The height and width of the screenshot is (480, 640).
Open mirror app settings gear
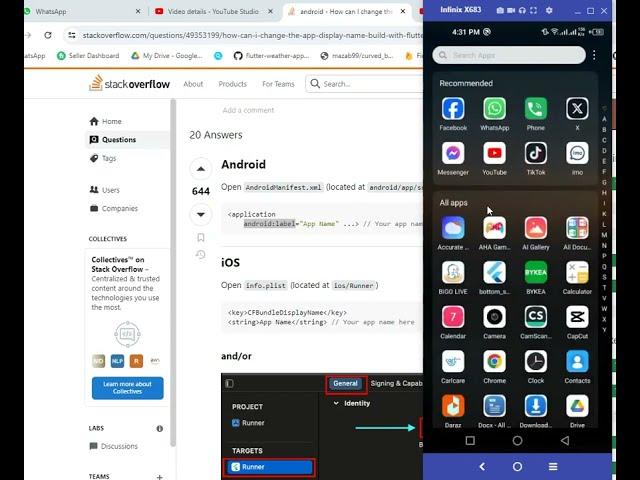549,11
